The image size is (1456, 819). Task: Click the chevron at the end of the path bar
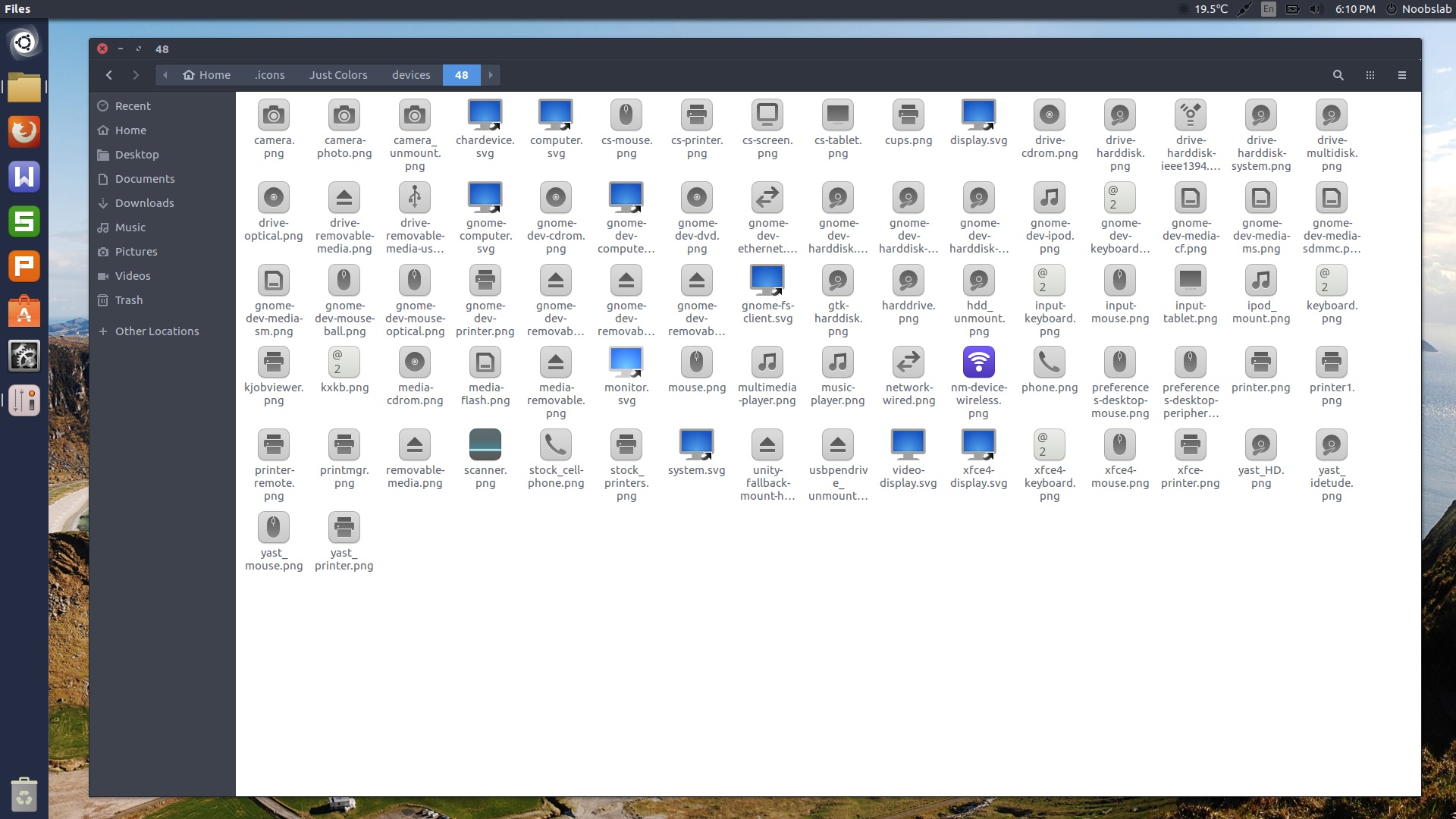click(491, 75)
